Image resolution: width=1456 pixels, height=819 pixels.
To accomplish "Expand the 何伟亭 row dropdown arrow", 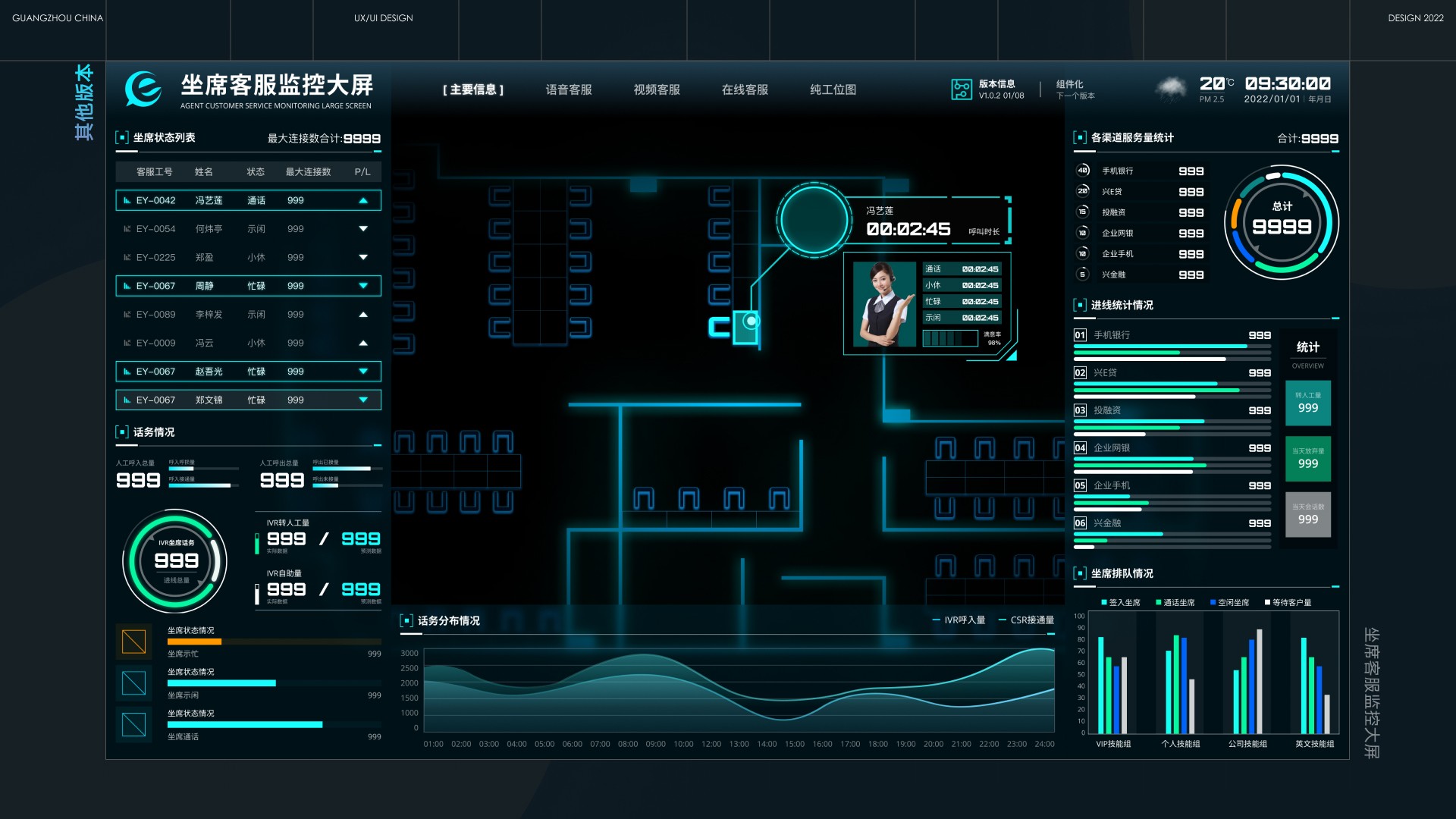I will [x=363, y=229].
